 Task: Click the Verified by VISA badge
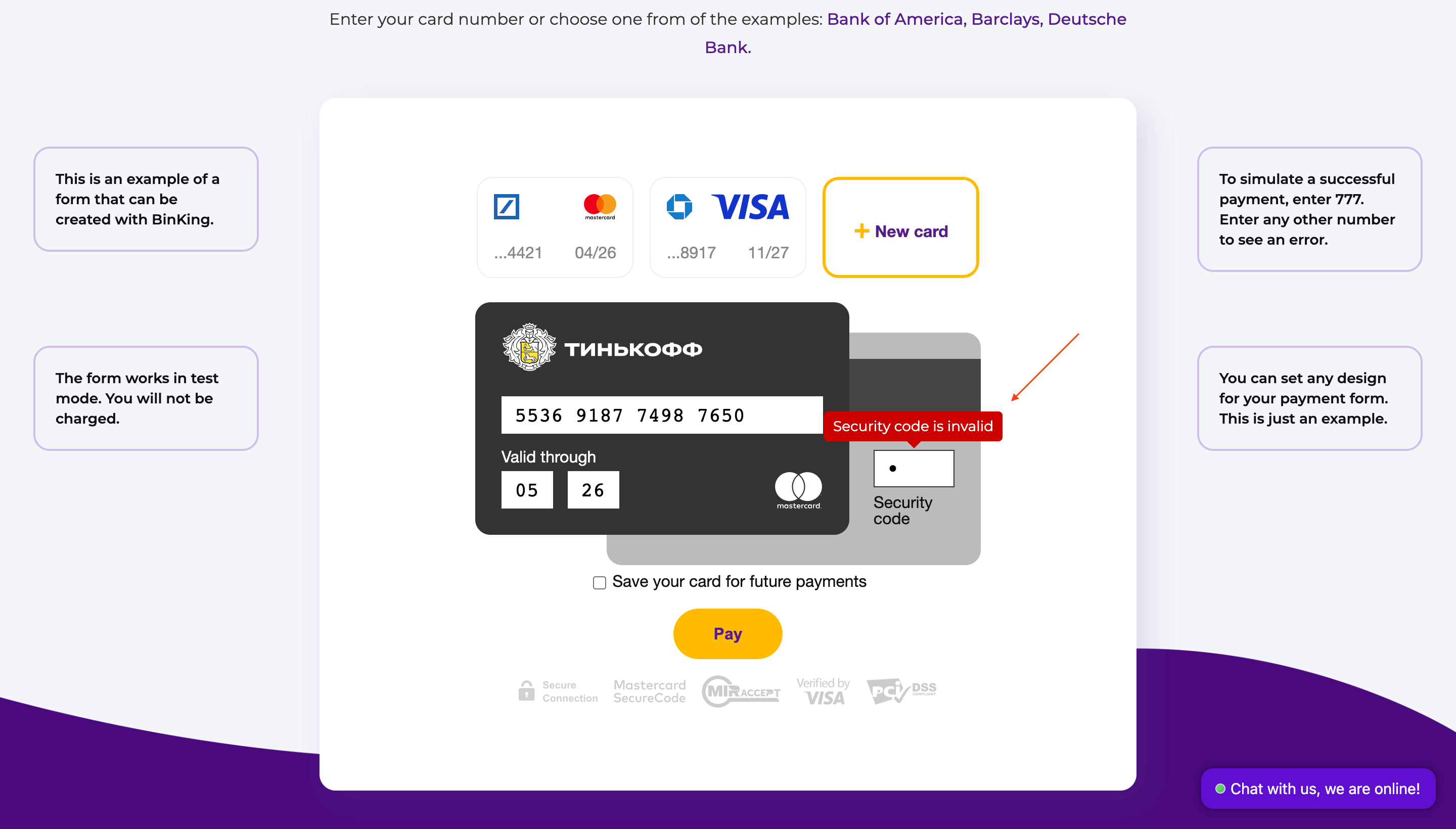823,691
